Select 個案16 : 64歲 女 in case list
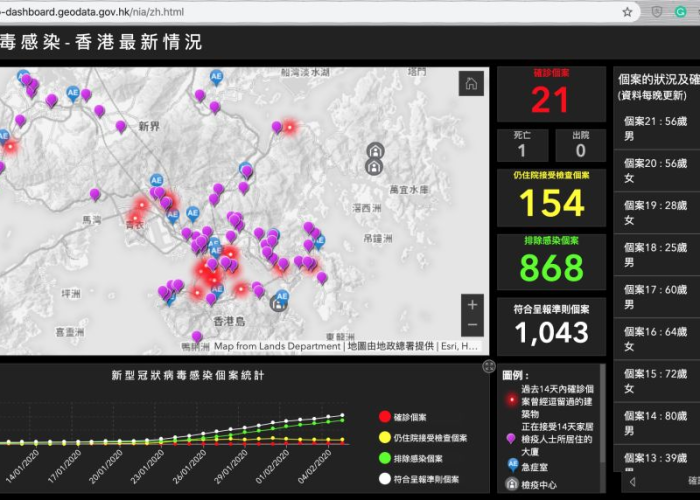This screenshot has height=500, width=700. click(657, 339)
